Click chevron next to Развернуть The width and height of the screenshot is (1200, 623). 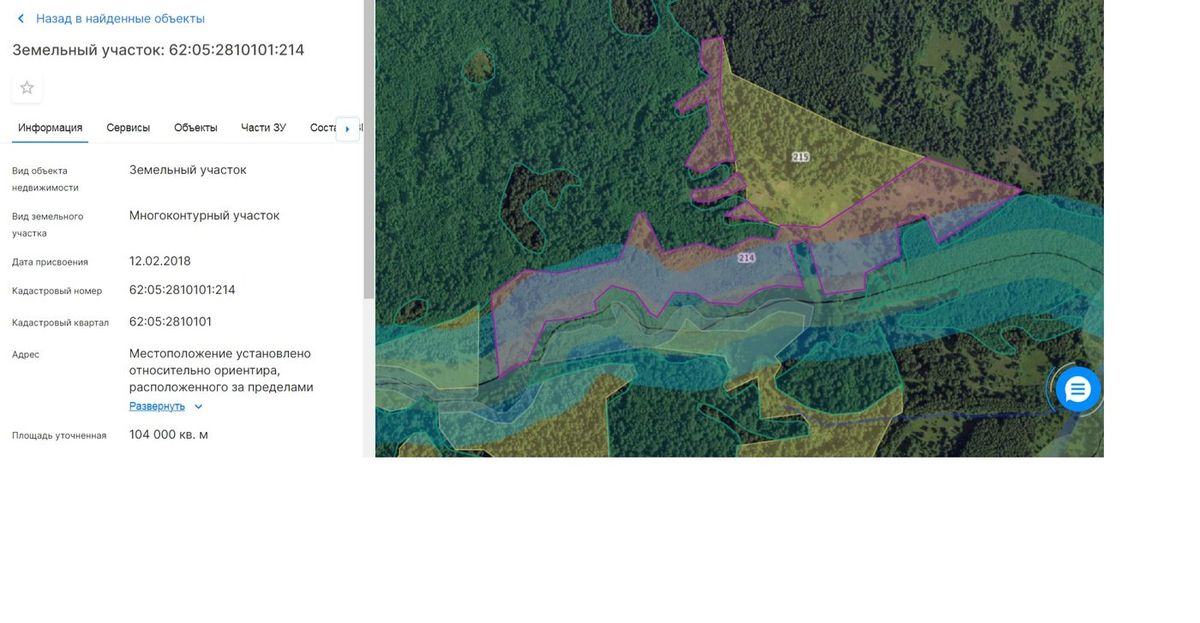[198, 407]
